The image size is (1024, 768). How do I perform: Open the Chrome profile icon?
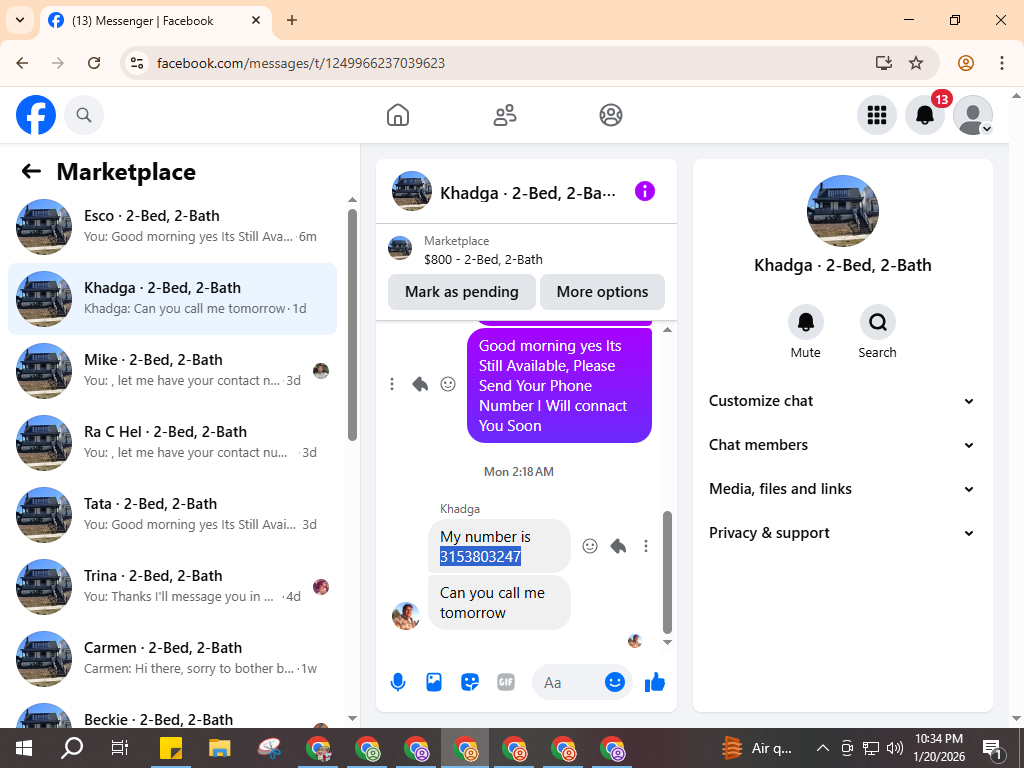[965, 63]
